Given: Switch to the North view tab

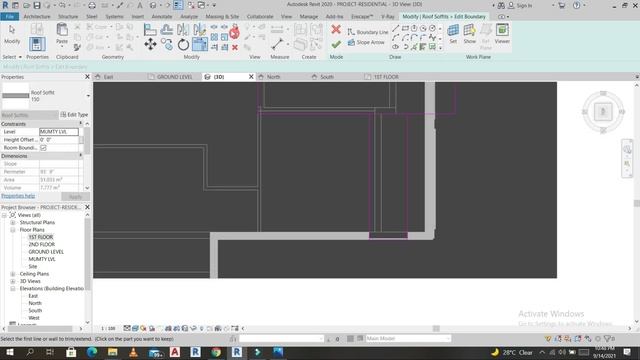Looking at the screenshot, I should [x=273, y=77].
